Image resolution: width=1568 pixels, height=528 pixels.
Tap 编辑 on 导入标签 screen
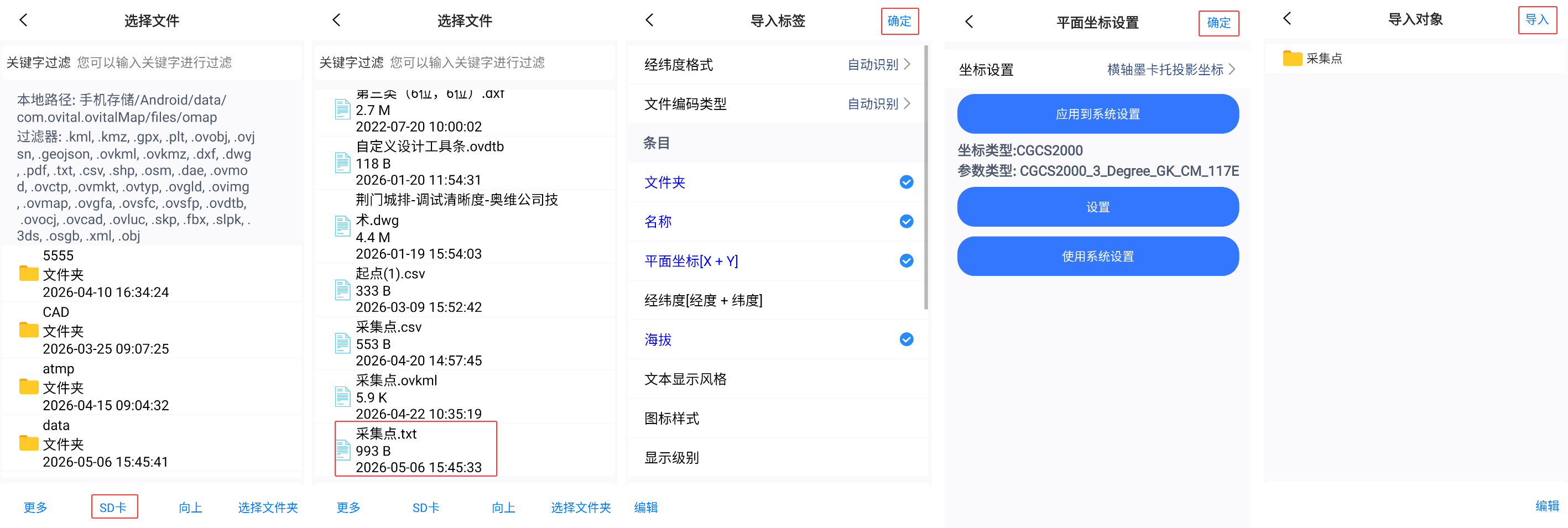click(x=646, y=508)
